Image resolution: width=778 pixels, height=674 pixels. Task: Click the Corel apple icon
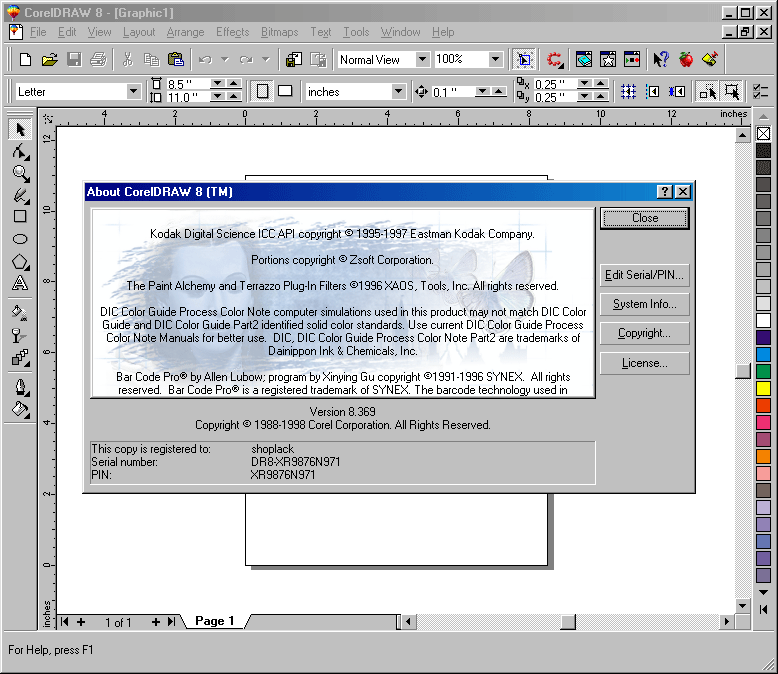[686, 60]
